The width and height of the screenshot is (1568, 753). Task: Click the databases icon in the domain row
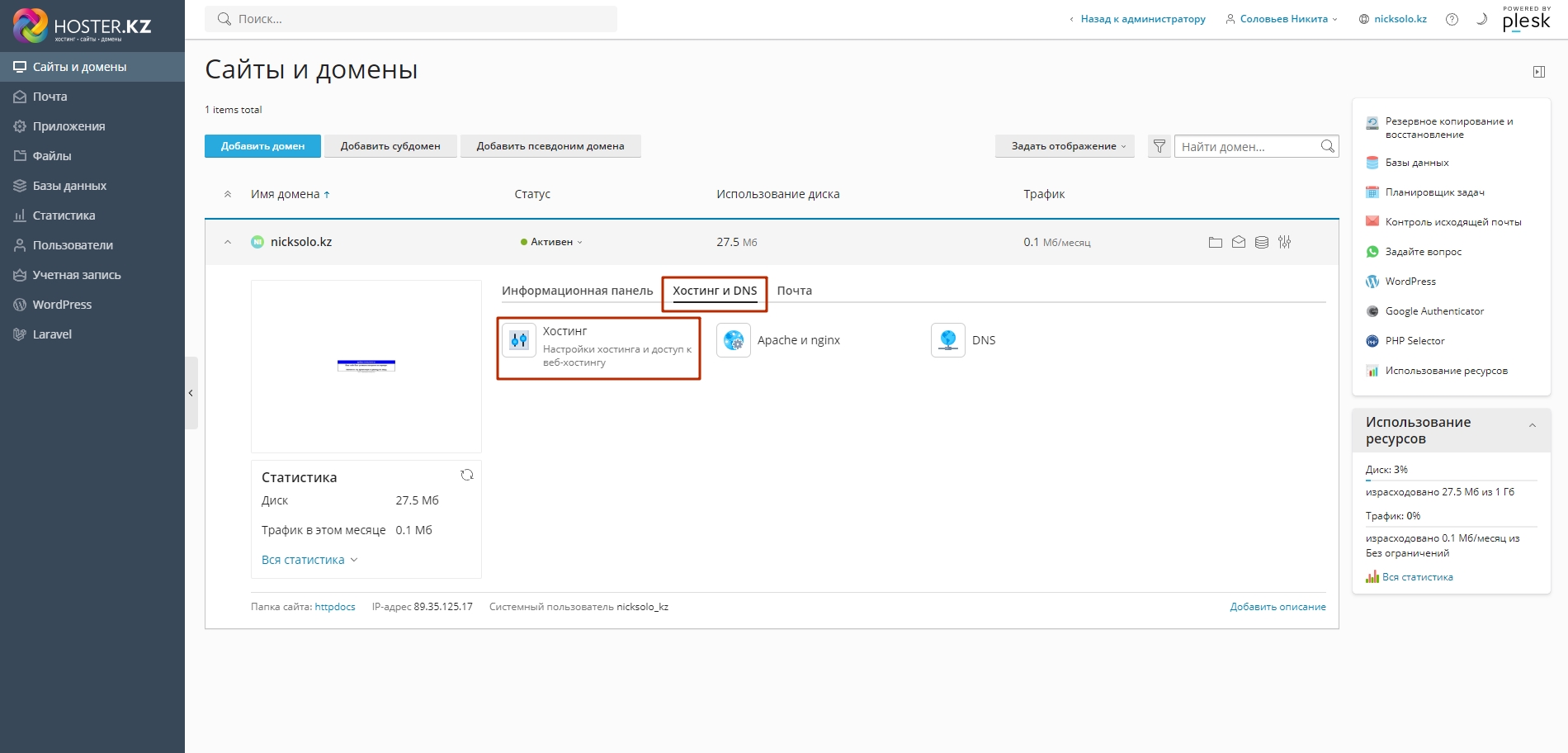(x=1261, y=243)
